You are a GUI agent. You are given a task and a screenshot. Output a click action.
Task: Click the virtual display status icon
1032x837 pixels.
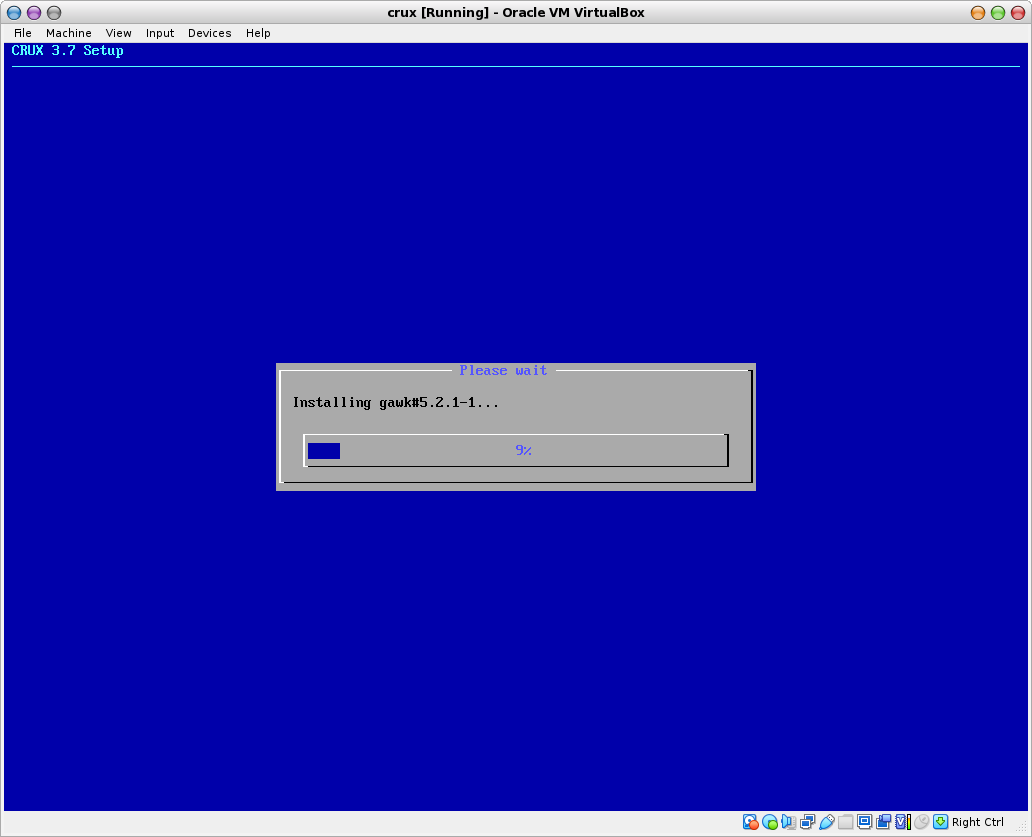point(864,822)
